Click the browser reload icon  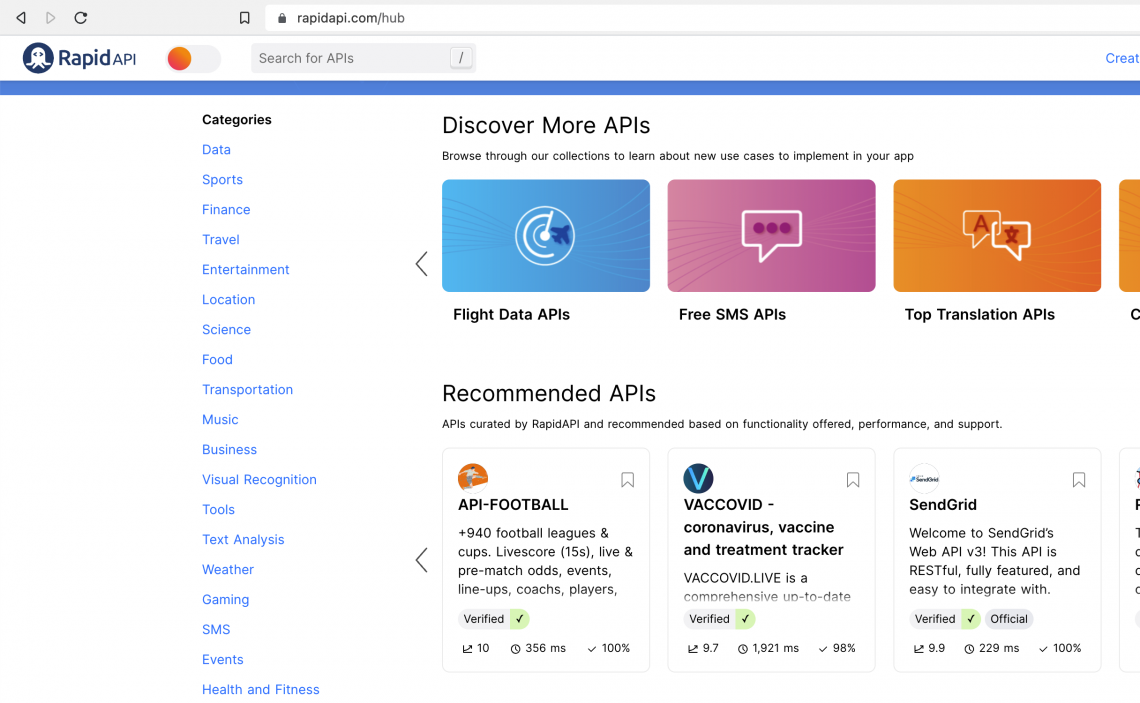[80, 17]
